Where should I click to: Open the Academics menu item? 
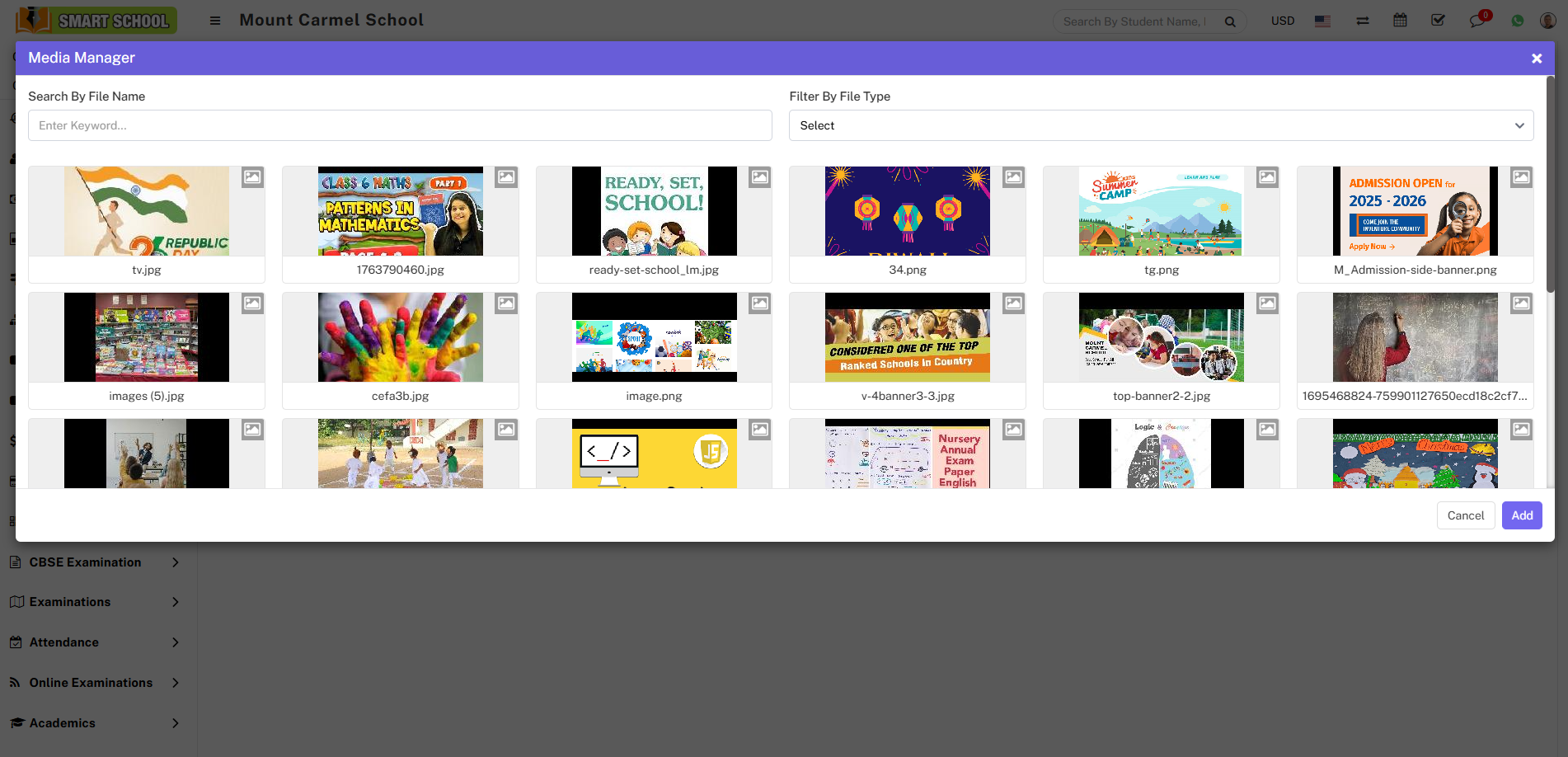click(95, 723)
